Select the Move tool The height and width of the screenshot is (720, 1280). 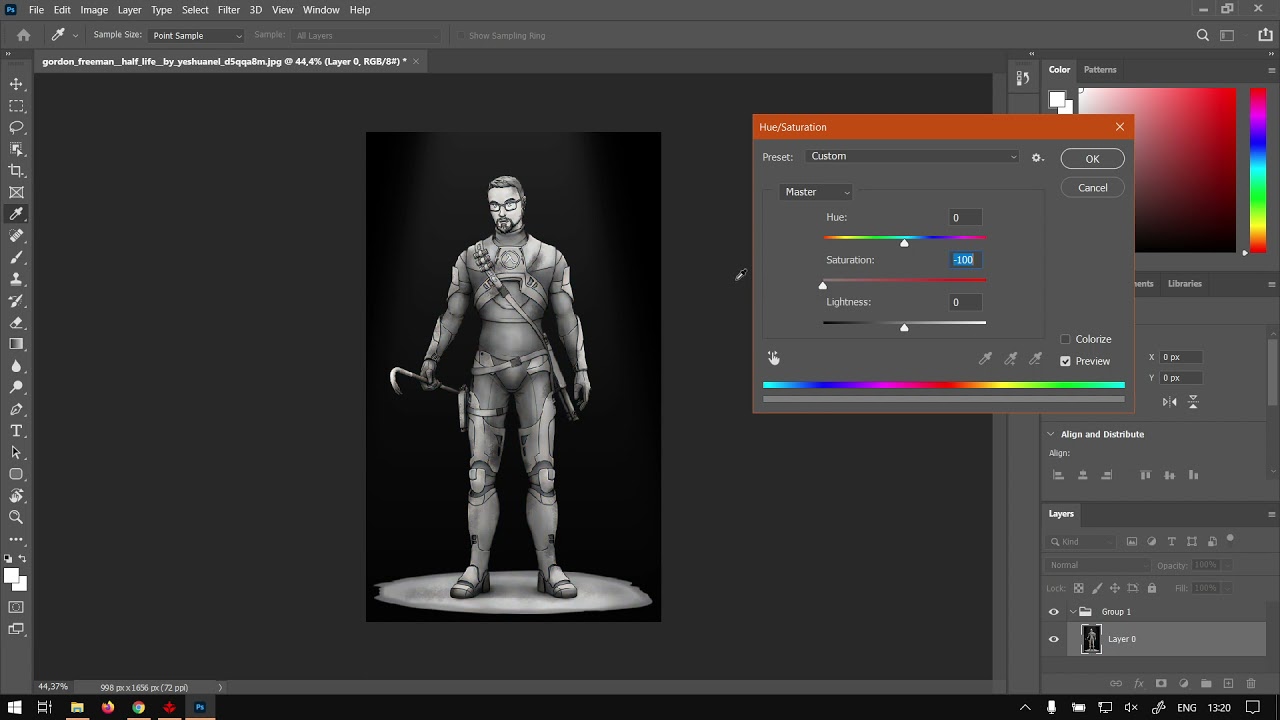pyautogui.click(x=16, y=84)
